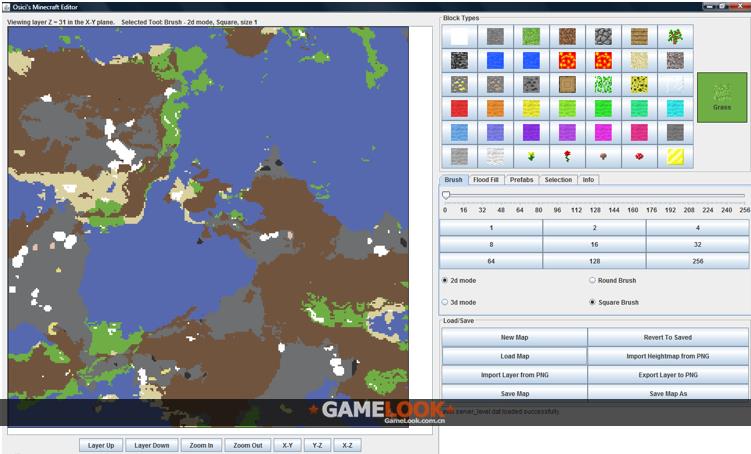The image size is (751, 454).
Task: Select the Glass block type
Action: (x=675, y=84)
